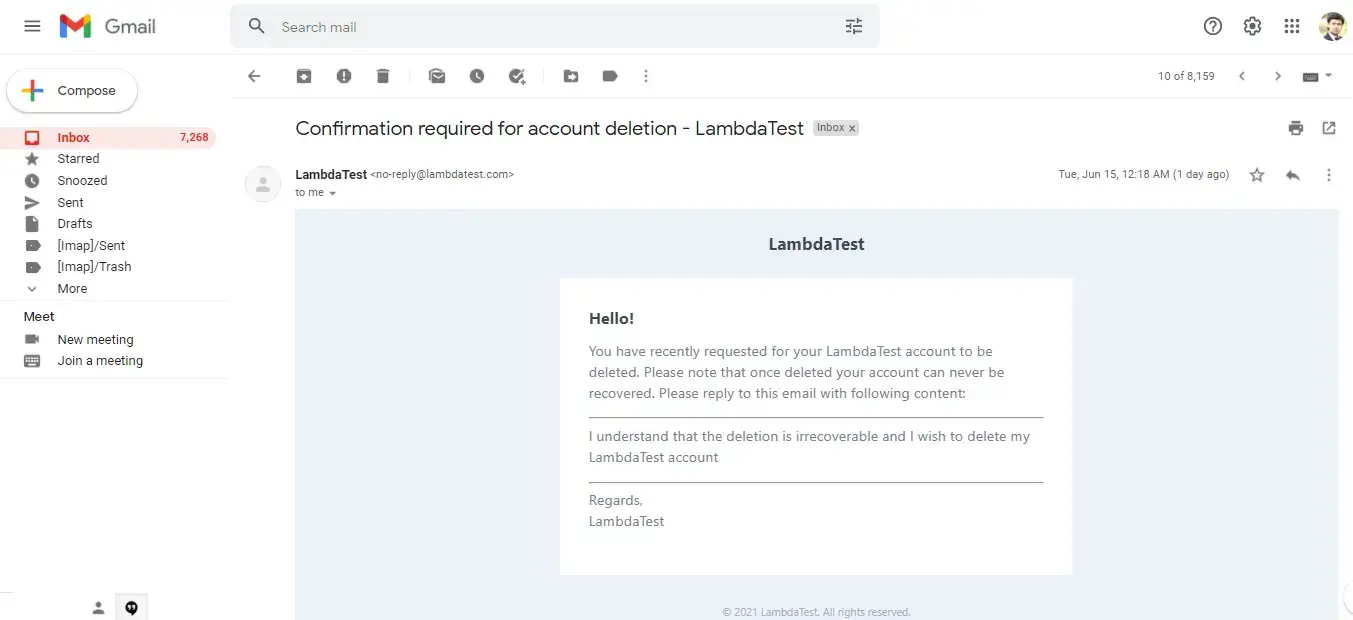Print the LambdaTest message
Image resolution: width=1353 pixels, height=620 pixels.
pyautogui.click(x=1295, y=128)
